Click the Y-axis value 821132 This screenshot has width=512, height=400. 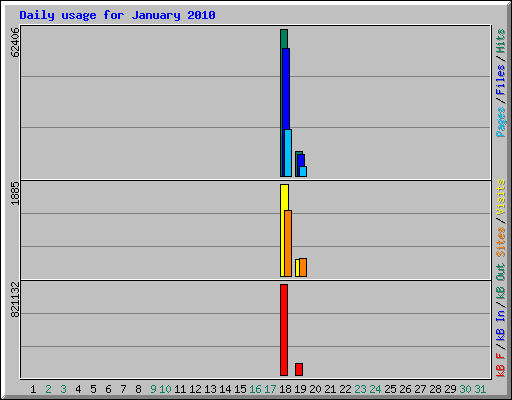tap(15, 300)
